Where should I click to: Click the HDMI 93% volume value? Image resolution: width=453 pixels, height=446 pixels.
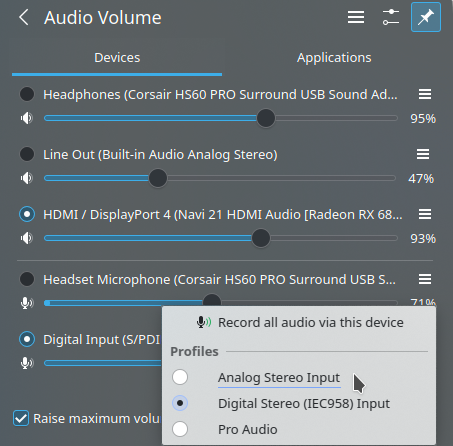[x=423, y=239]
